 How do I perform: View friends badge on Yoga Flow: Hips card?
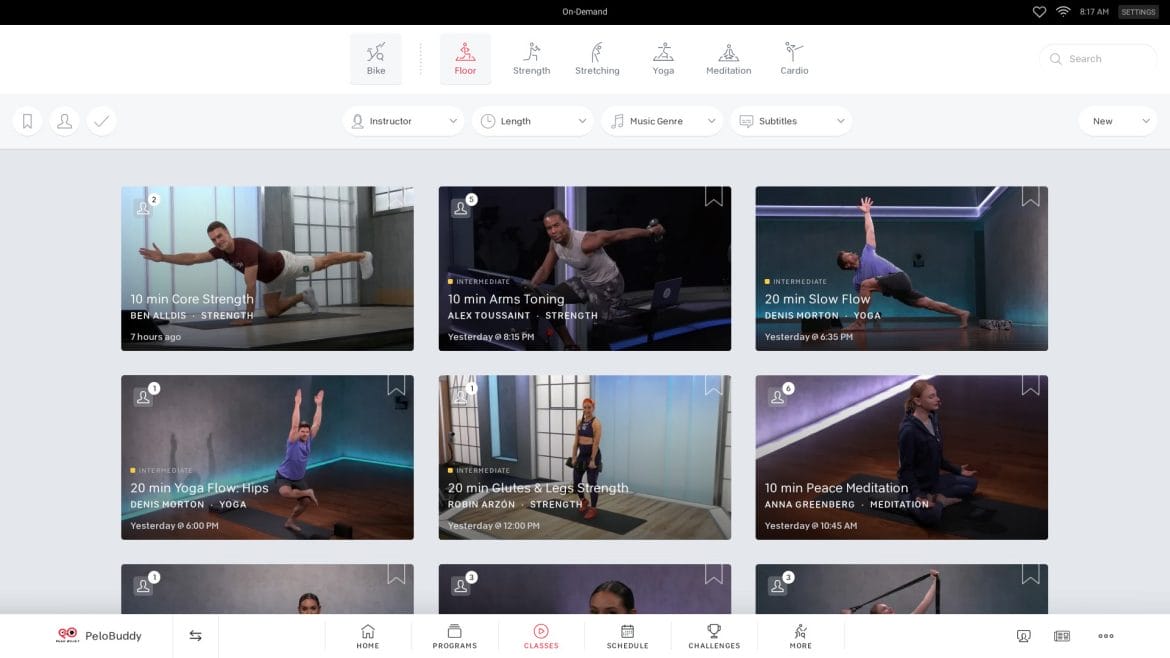(x=146, y=394)
